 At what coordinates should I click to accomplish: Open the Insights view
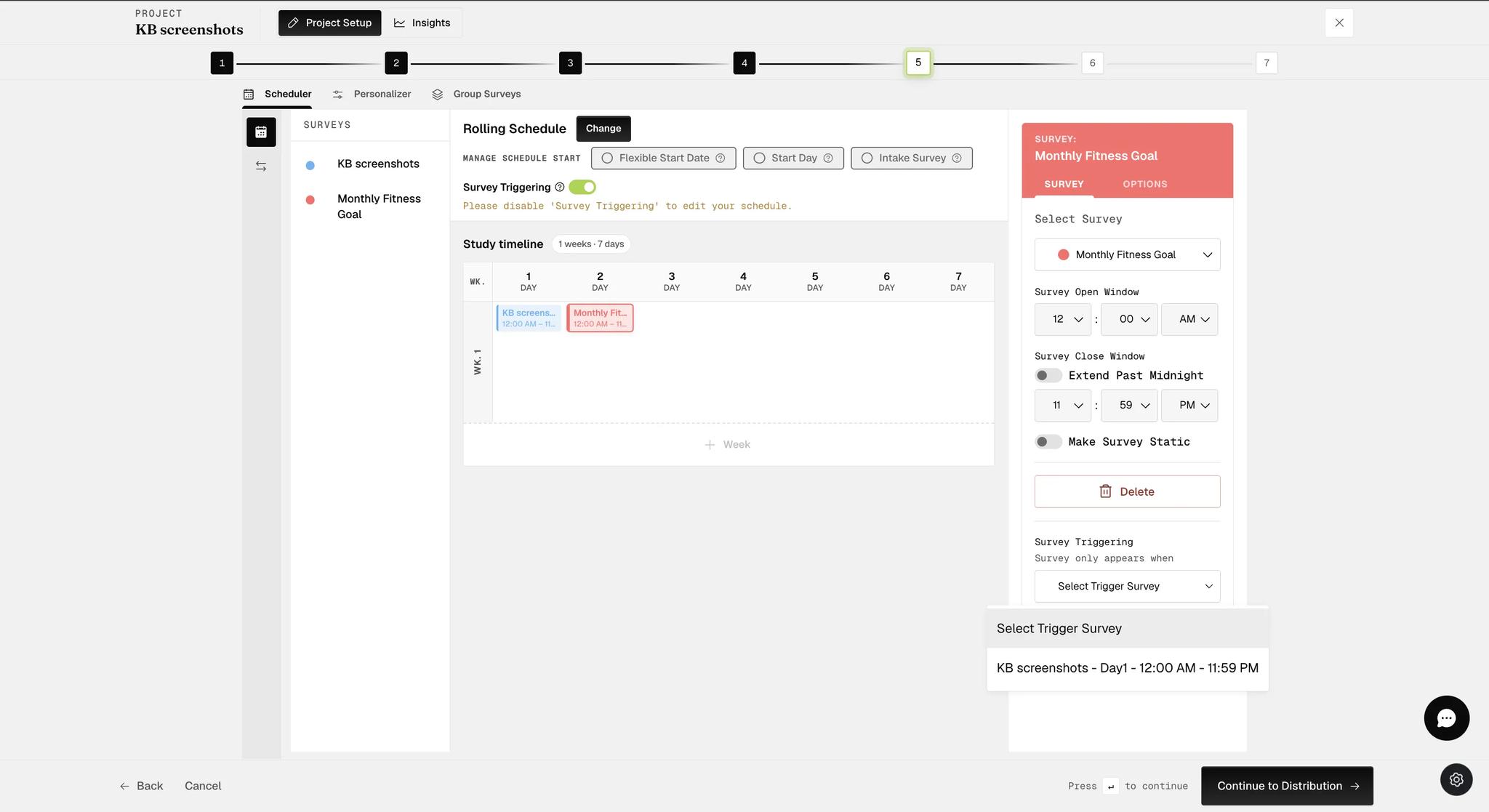tap(422, 23)
